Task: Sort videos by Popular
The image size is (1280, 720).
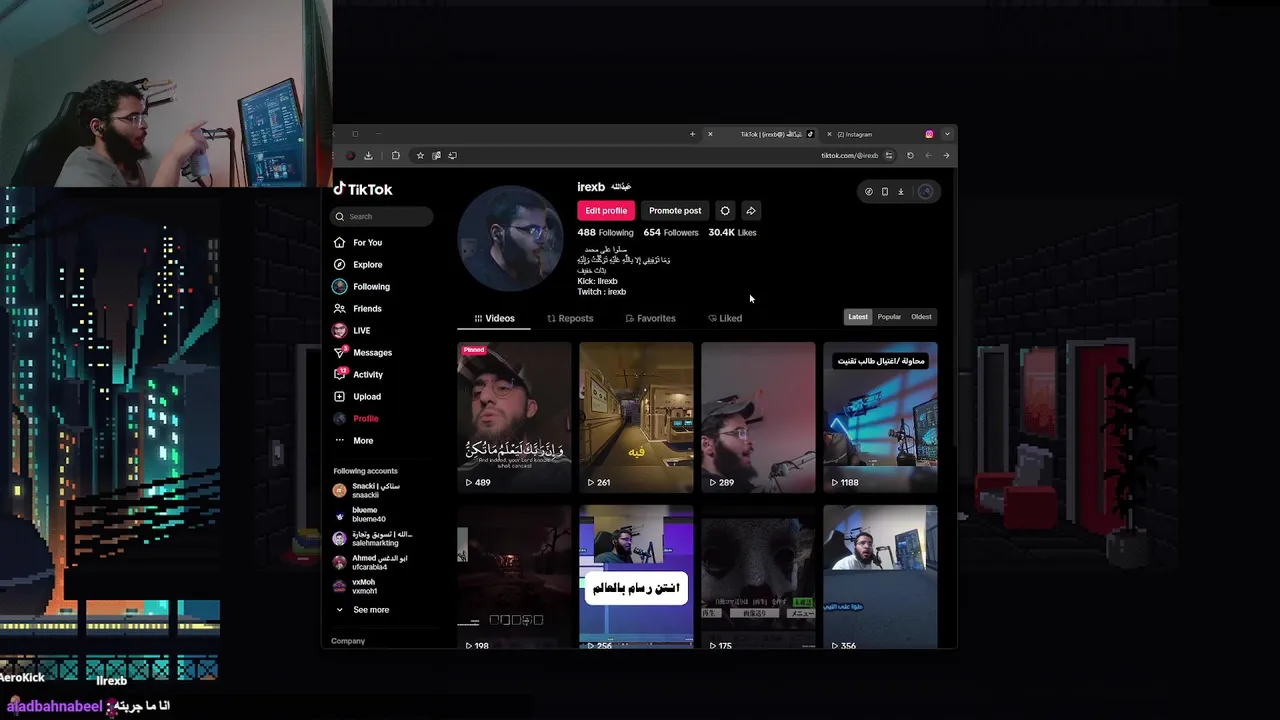Action: [889, 317]
